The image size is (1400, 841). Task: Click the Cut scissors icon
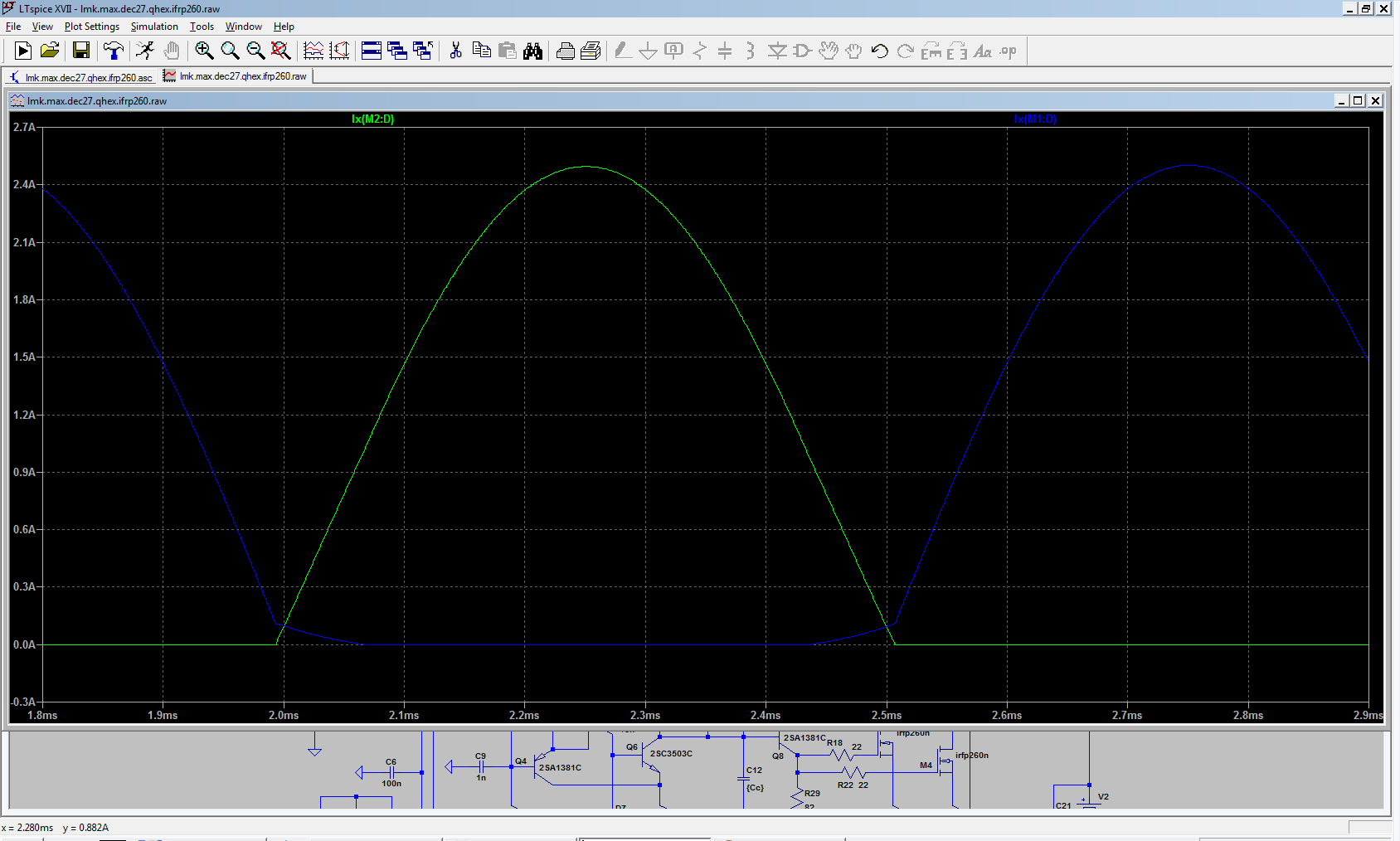point(455,51)
